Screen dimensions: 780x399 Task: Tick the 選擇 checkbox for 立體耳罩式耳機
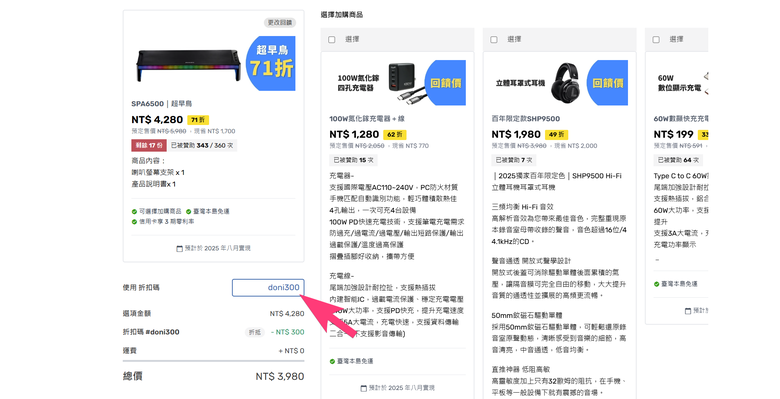(x=494, y=39)
